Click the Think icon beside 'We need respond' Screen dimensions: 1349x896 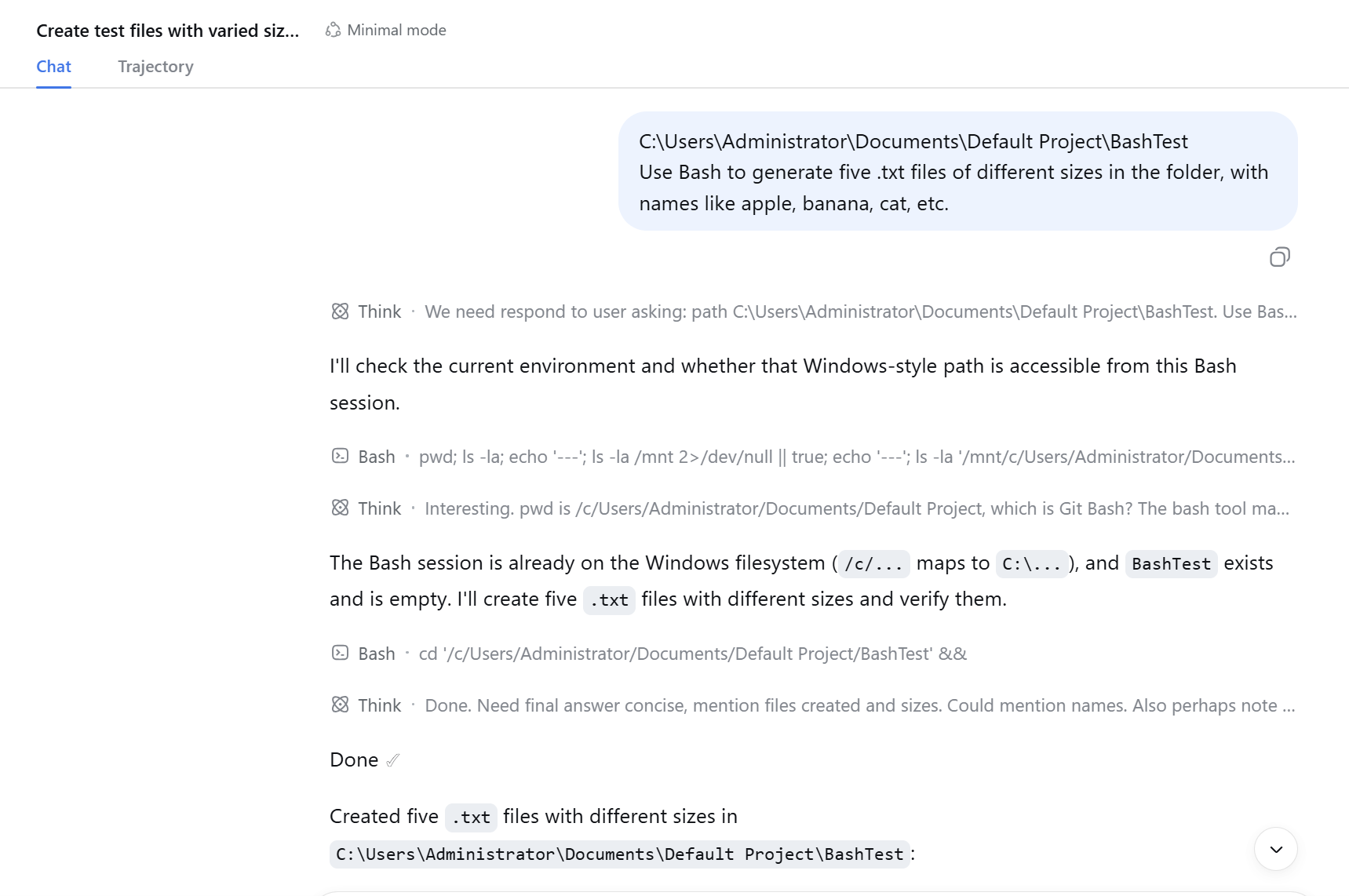click(340, 311)
